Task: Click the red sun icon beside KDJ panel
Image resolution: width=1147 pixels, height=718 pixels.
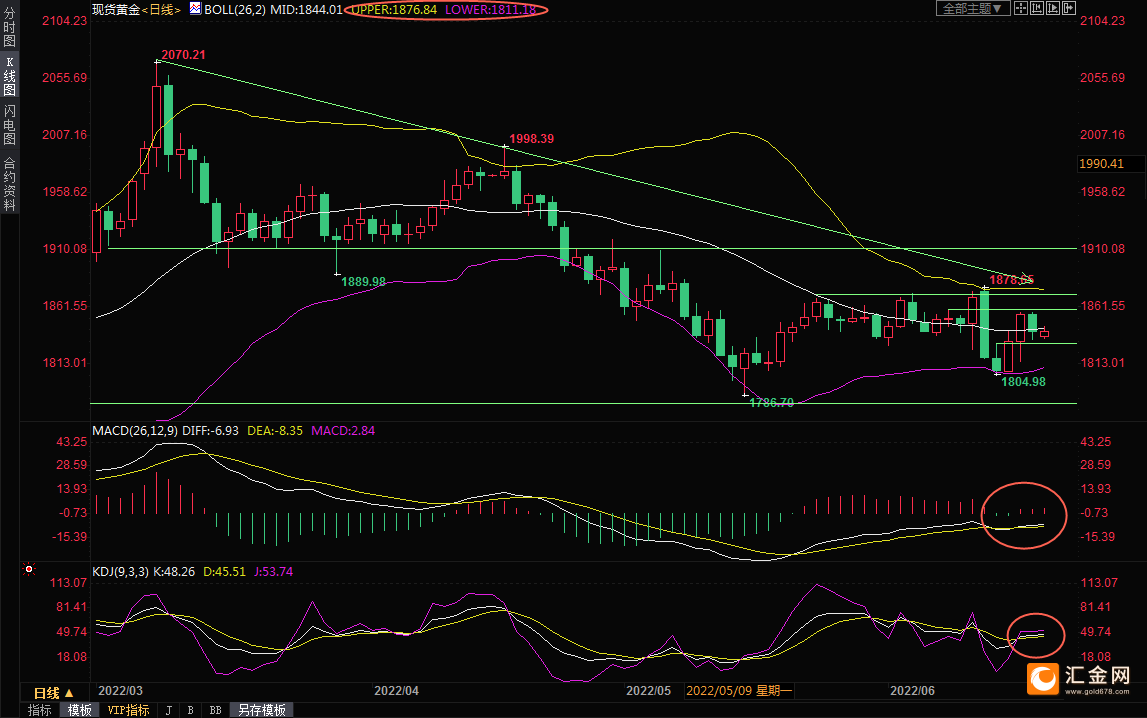Action: point(29,569)
